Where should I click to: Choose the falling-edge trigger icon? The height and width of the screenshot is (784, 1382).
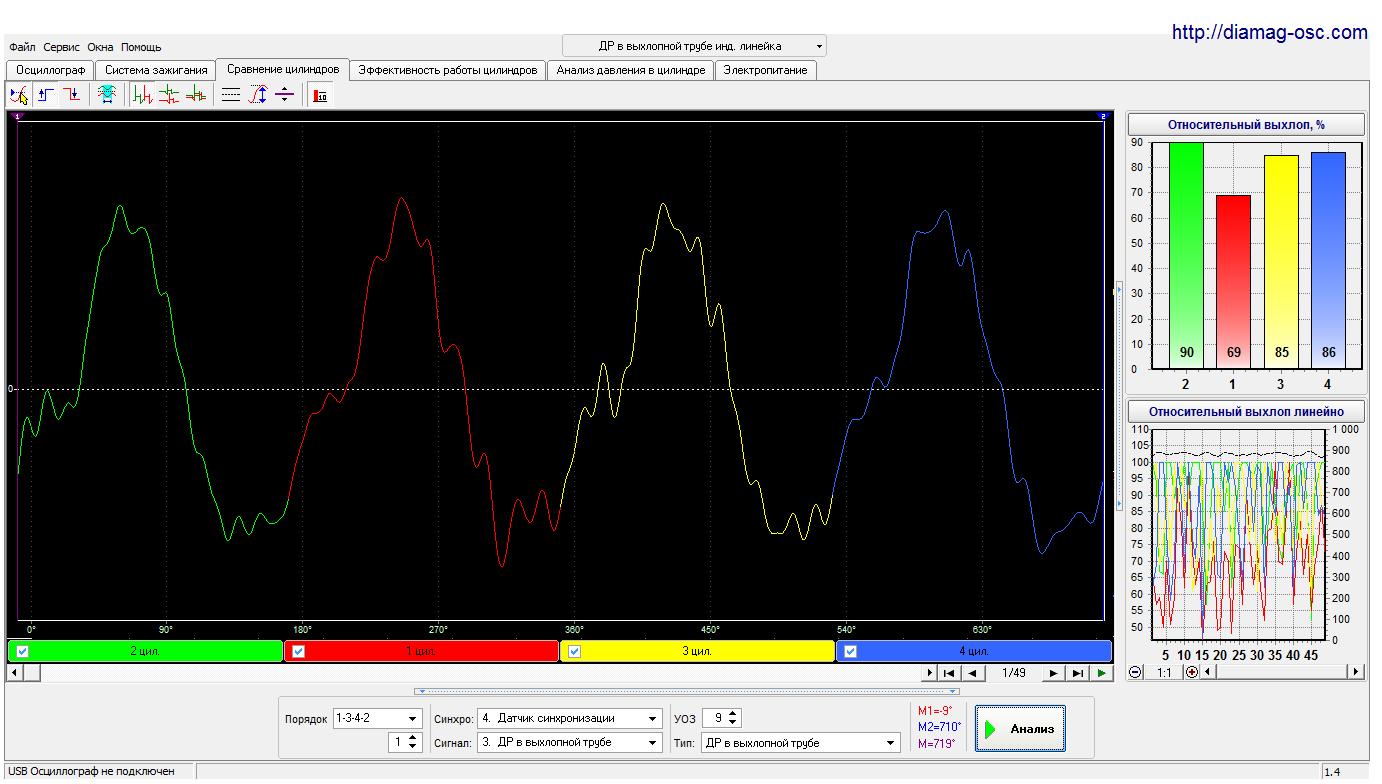72,95
